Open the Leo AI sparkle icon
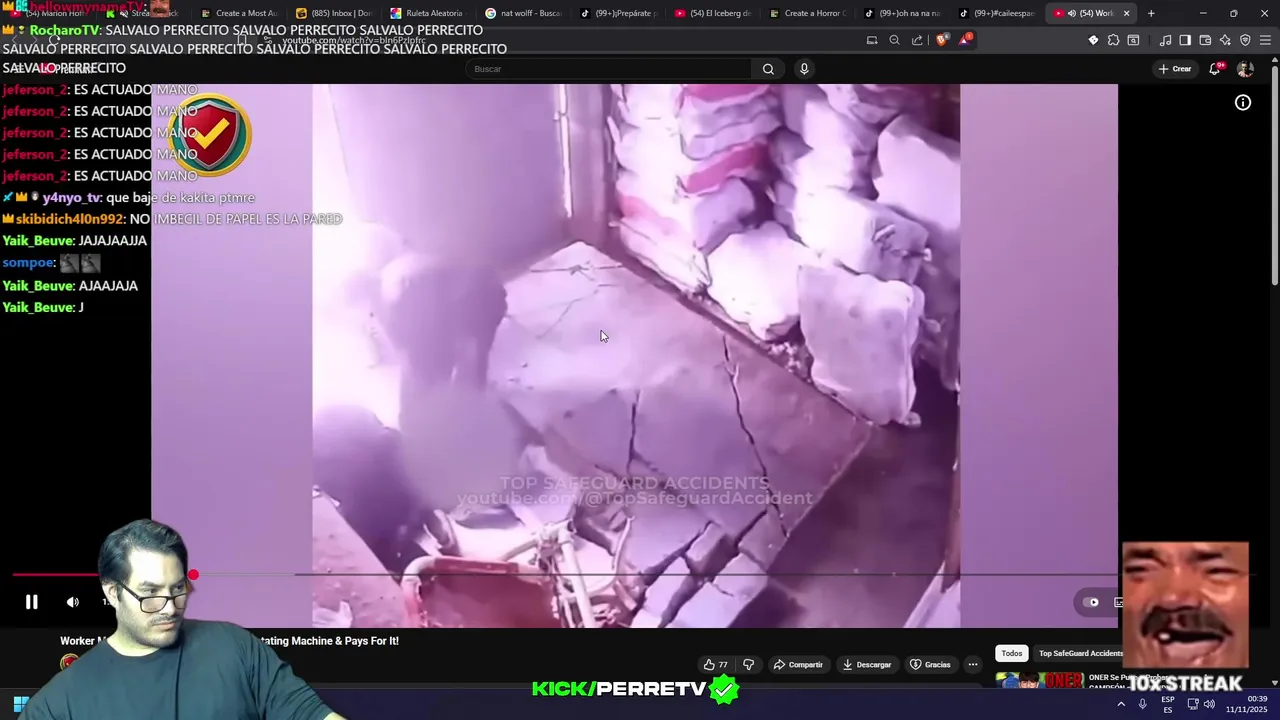 click(1225, 40)
